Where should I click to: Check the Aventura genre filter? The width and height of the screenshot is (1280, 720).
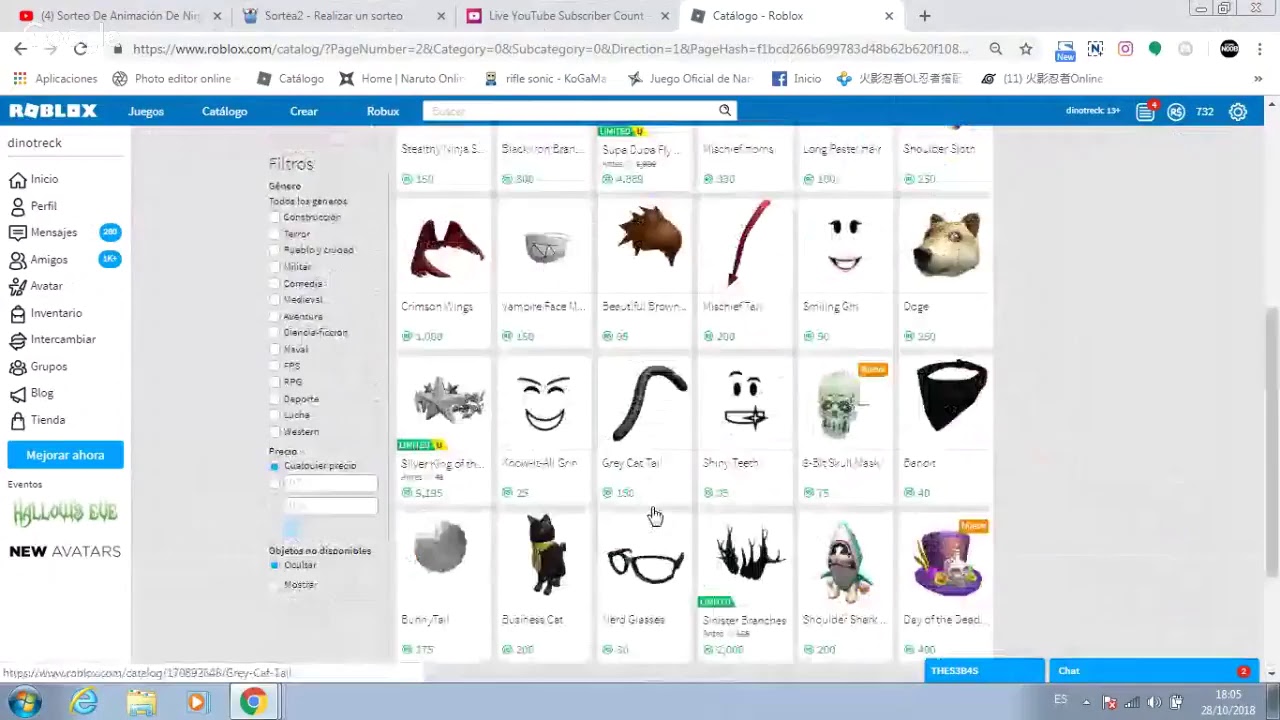[x=275, y=317]
